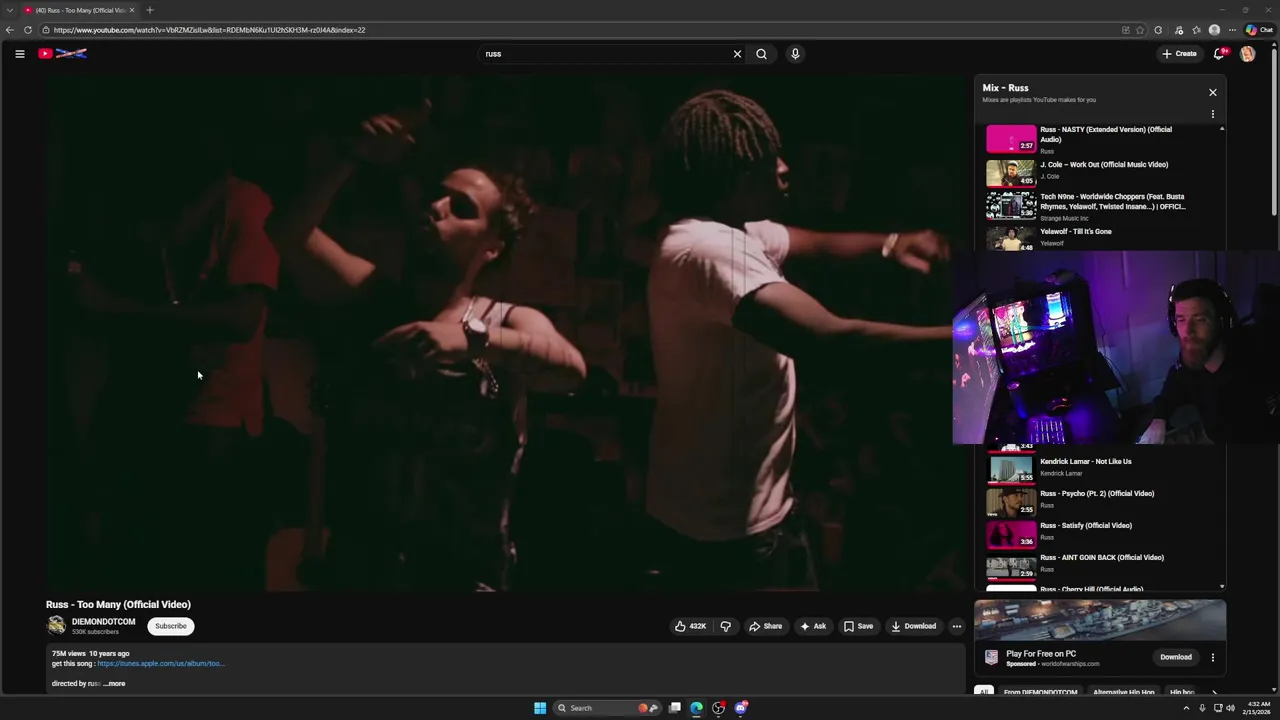Dislike the video

point(726,626)
